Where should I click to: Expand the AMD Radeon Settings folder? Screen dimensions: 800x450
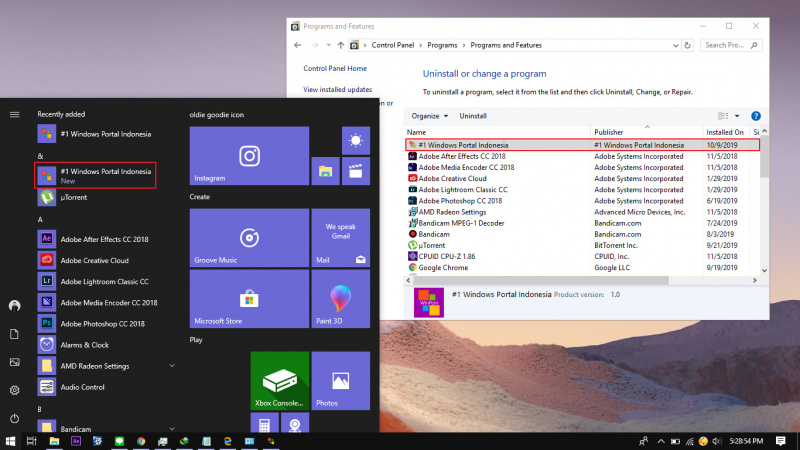coord(172,366)
